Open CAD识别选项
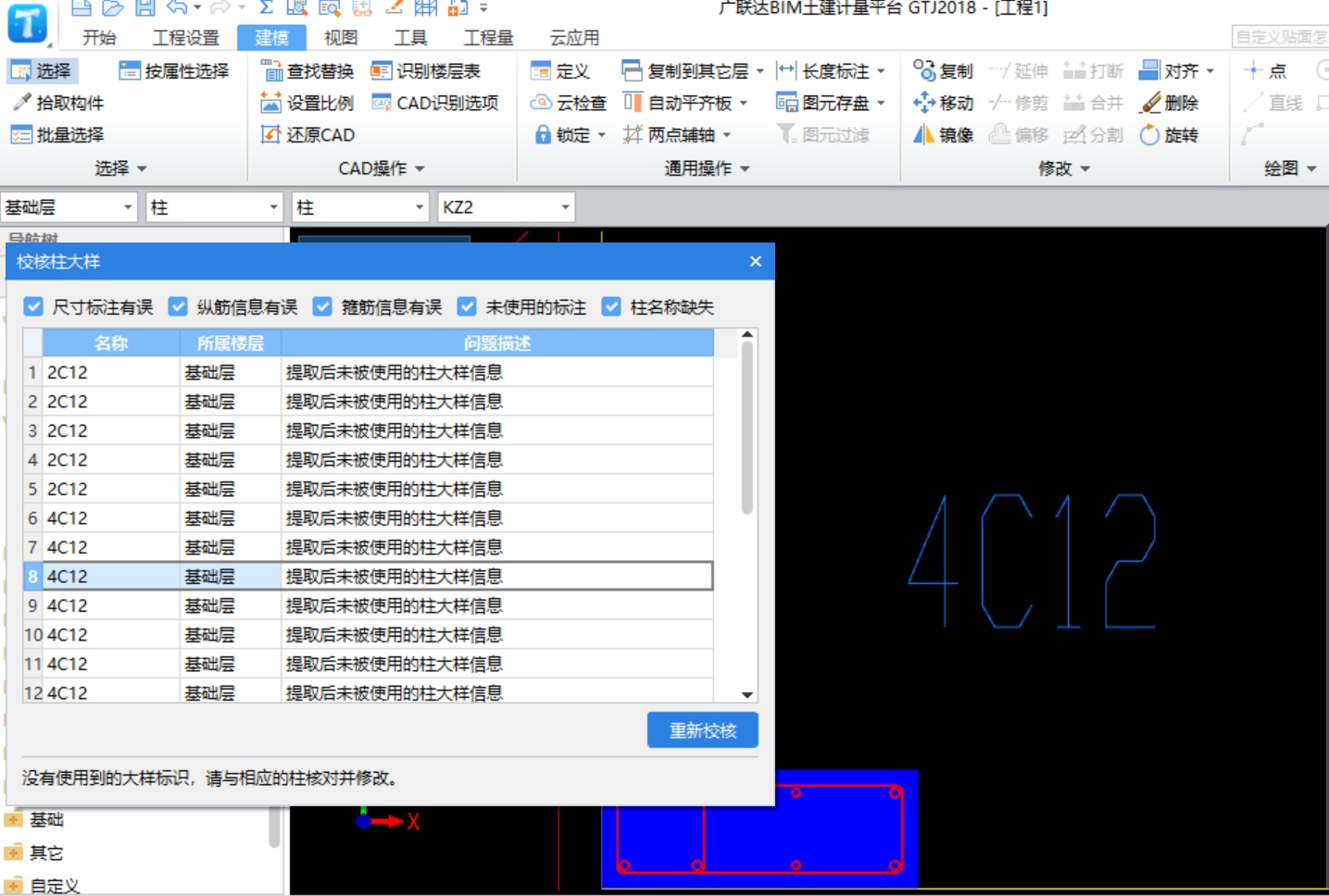This screenshot has height=896, width=1329. (x=435, y=103)
